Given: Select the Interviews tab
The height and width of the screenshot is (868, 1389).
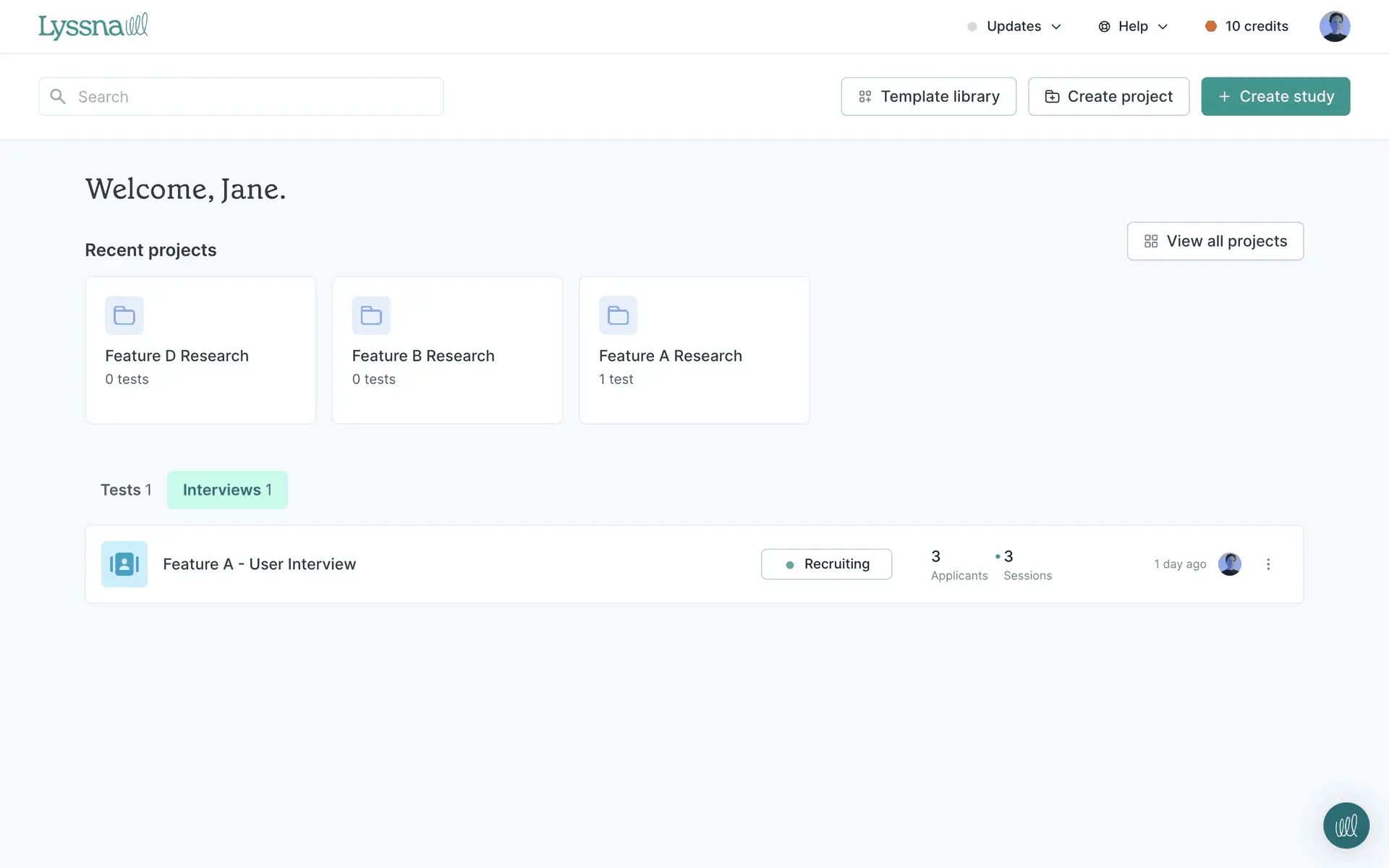Looking at the screenshot, I should click(227, 490).
